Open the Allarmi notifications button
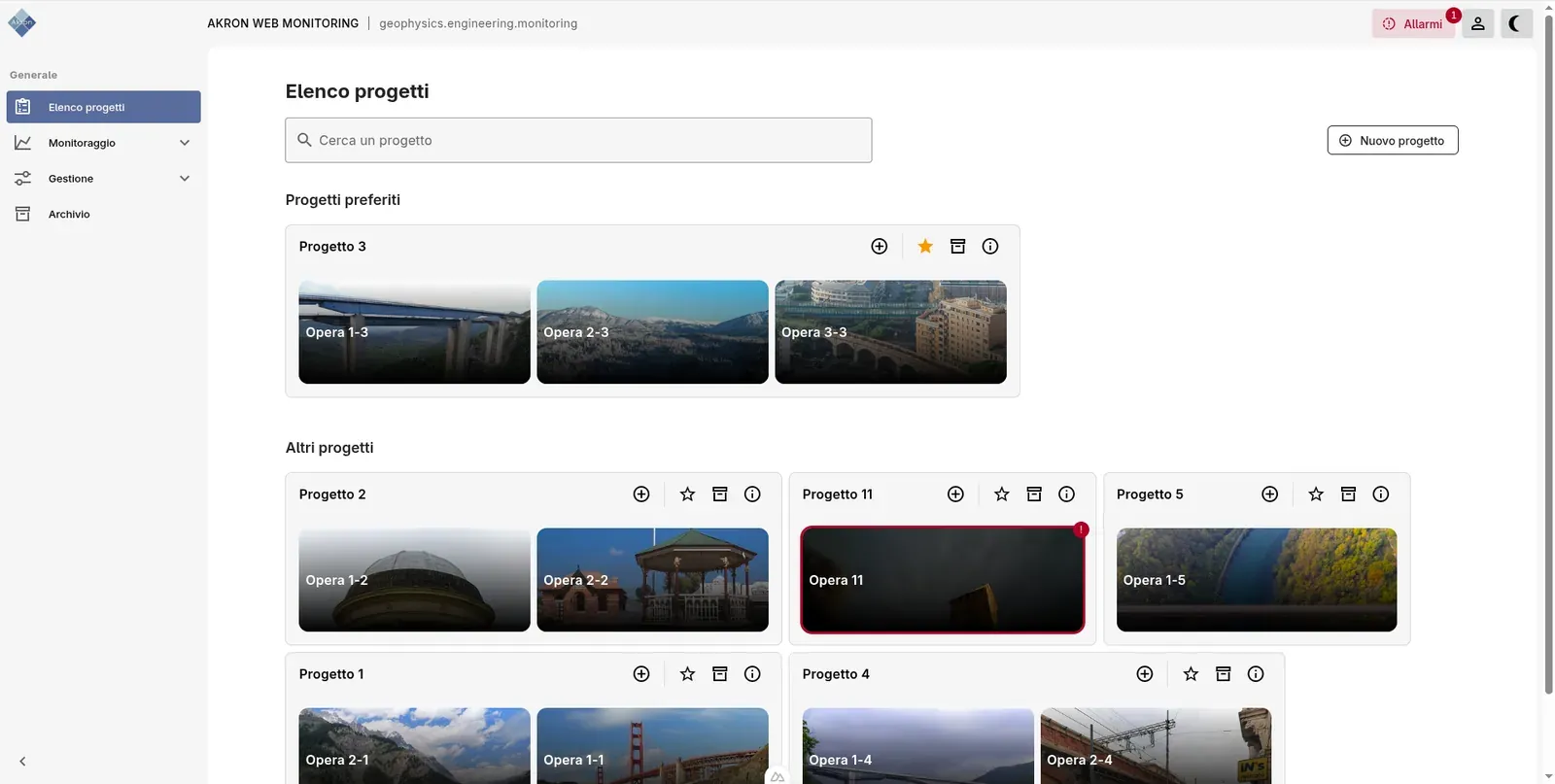Screen dimensions: 1555x784 [x=1413, y=23]
